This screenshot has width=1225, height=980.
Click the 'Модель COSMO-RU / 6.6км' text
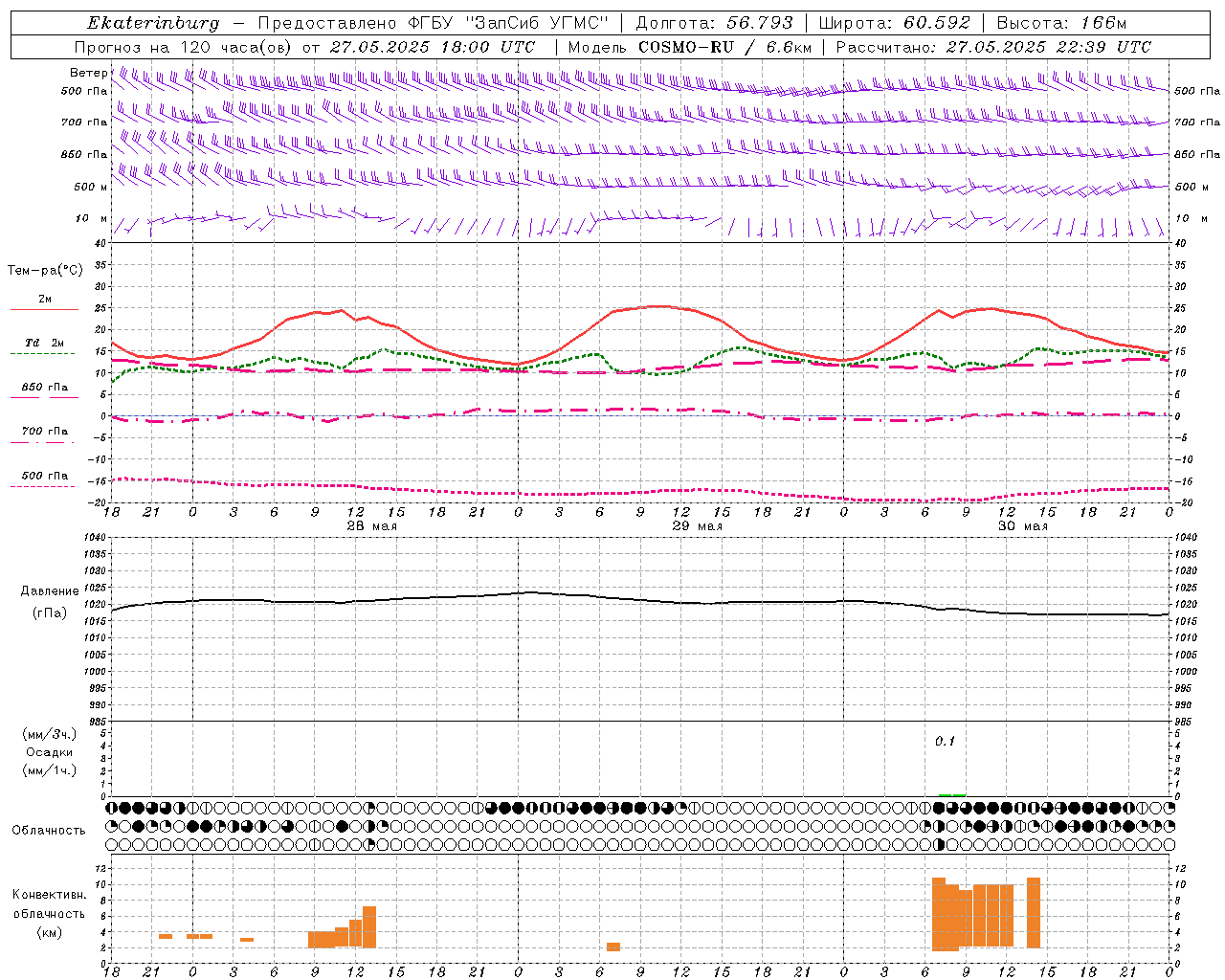(x=690, y=47)
